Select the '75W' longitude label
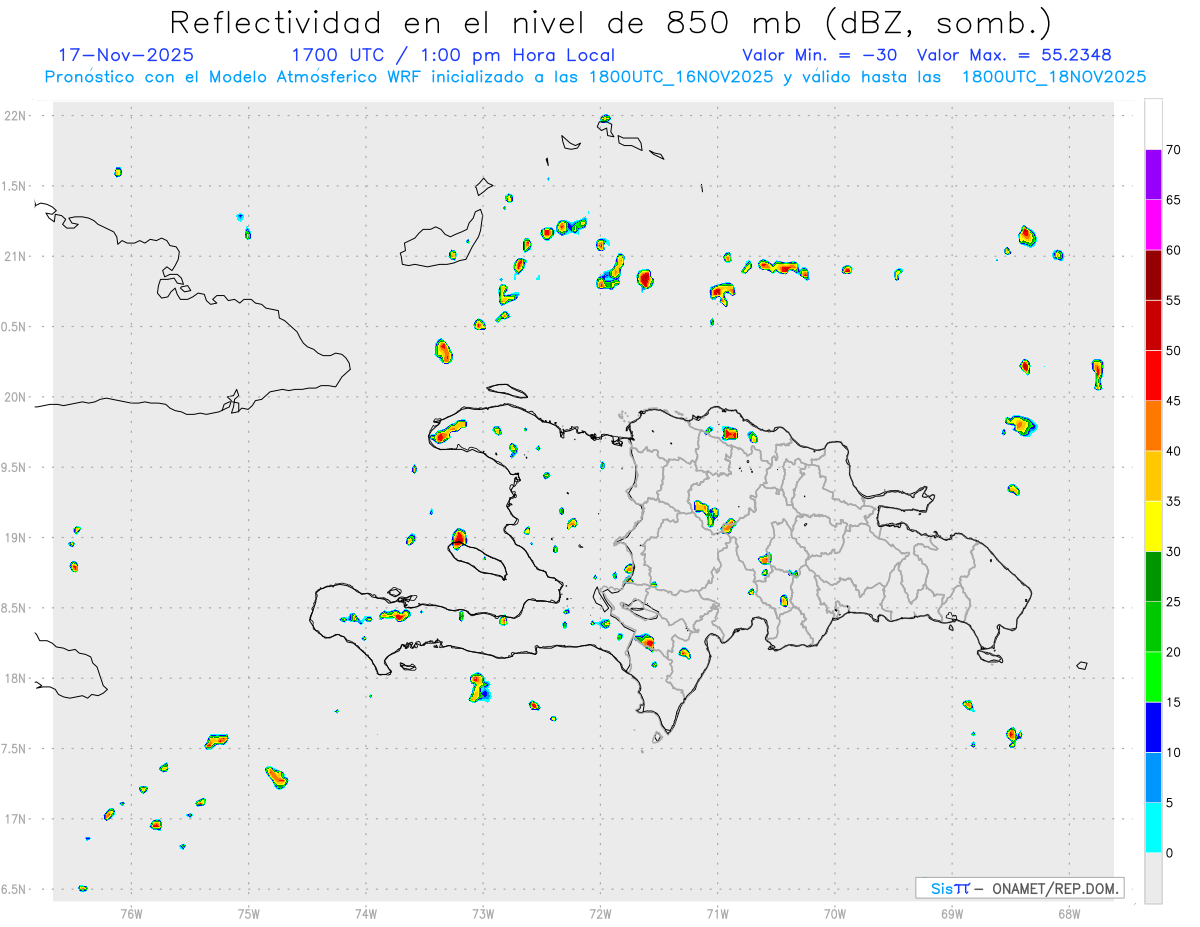This screenshot has width=1200, height=927. pos(249,912)
